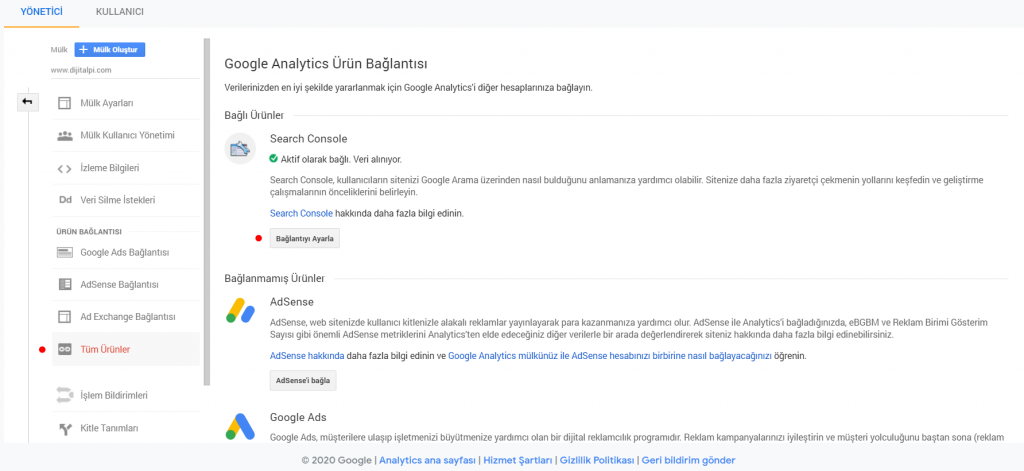Screen dimensions: 1024x471
Task: Click the Mülk Ayarları layout icon
Action: (x=64, y=103)
